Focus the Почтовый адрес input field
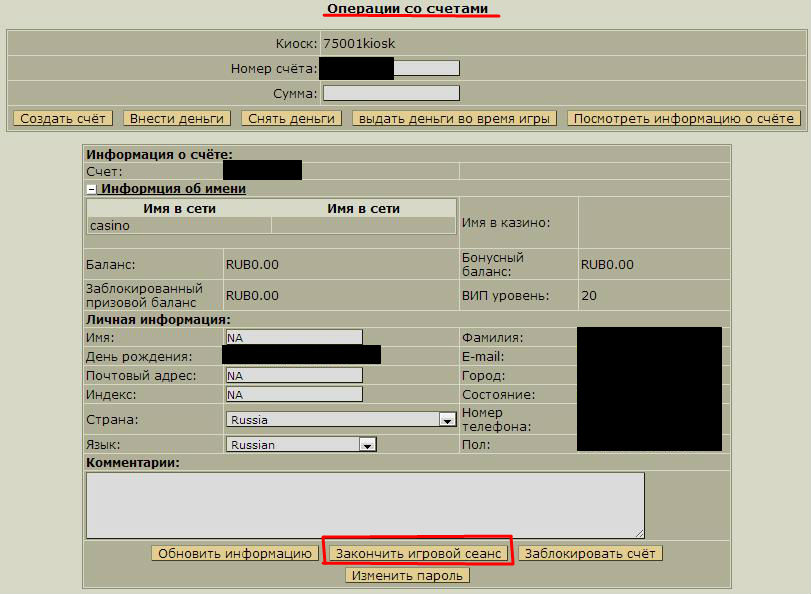 pos(294,375)
